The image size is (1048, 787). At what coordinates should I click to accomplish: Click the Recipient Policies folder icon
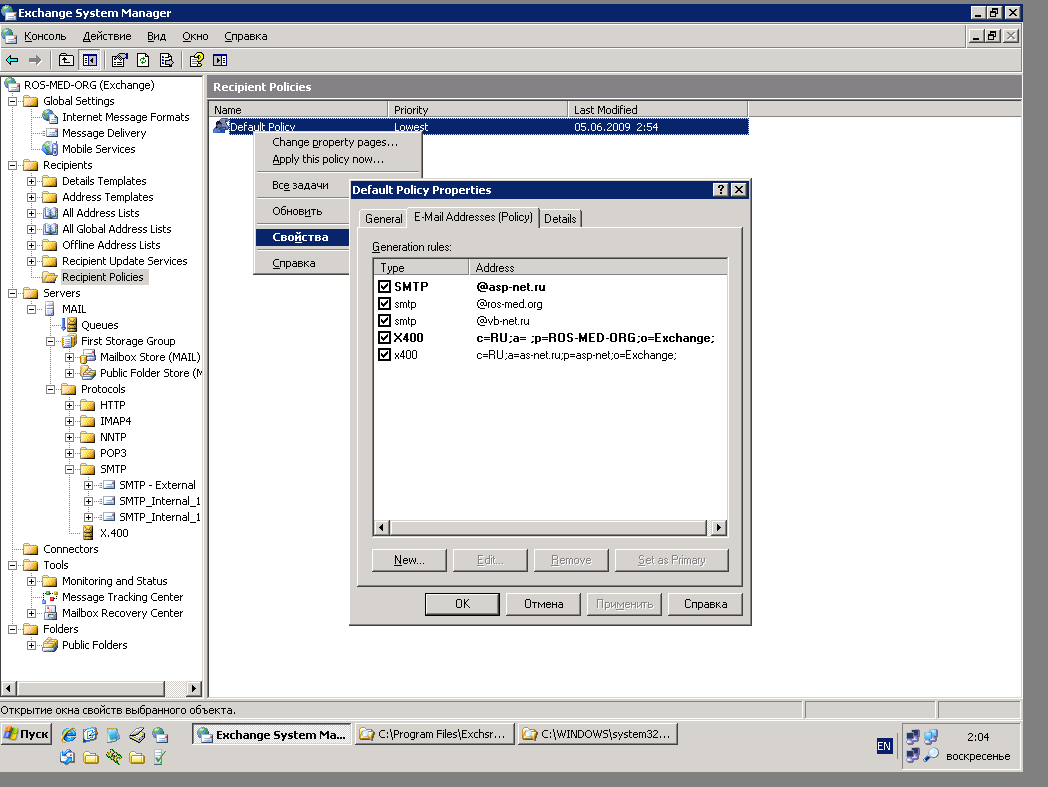[x=50, y=277]
